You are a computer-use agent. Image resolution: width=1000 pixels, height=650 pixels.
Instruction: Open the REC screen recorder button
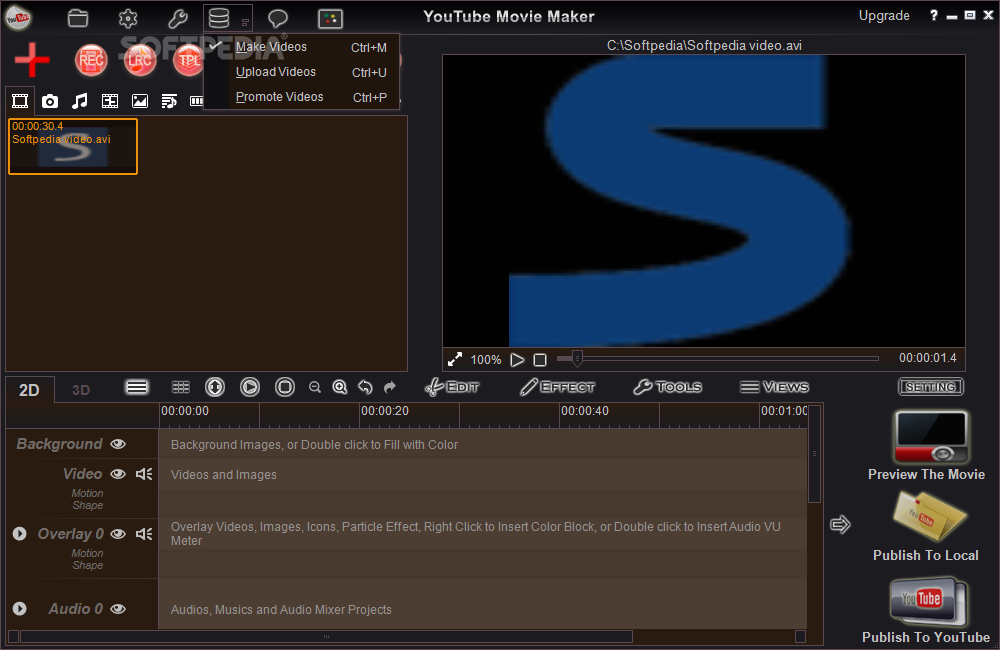coord(91,61)
